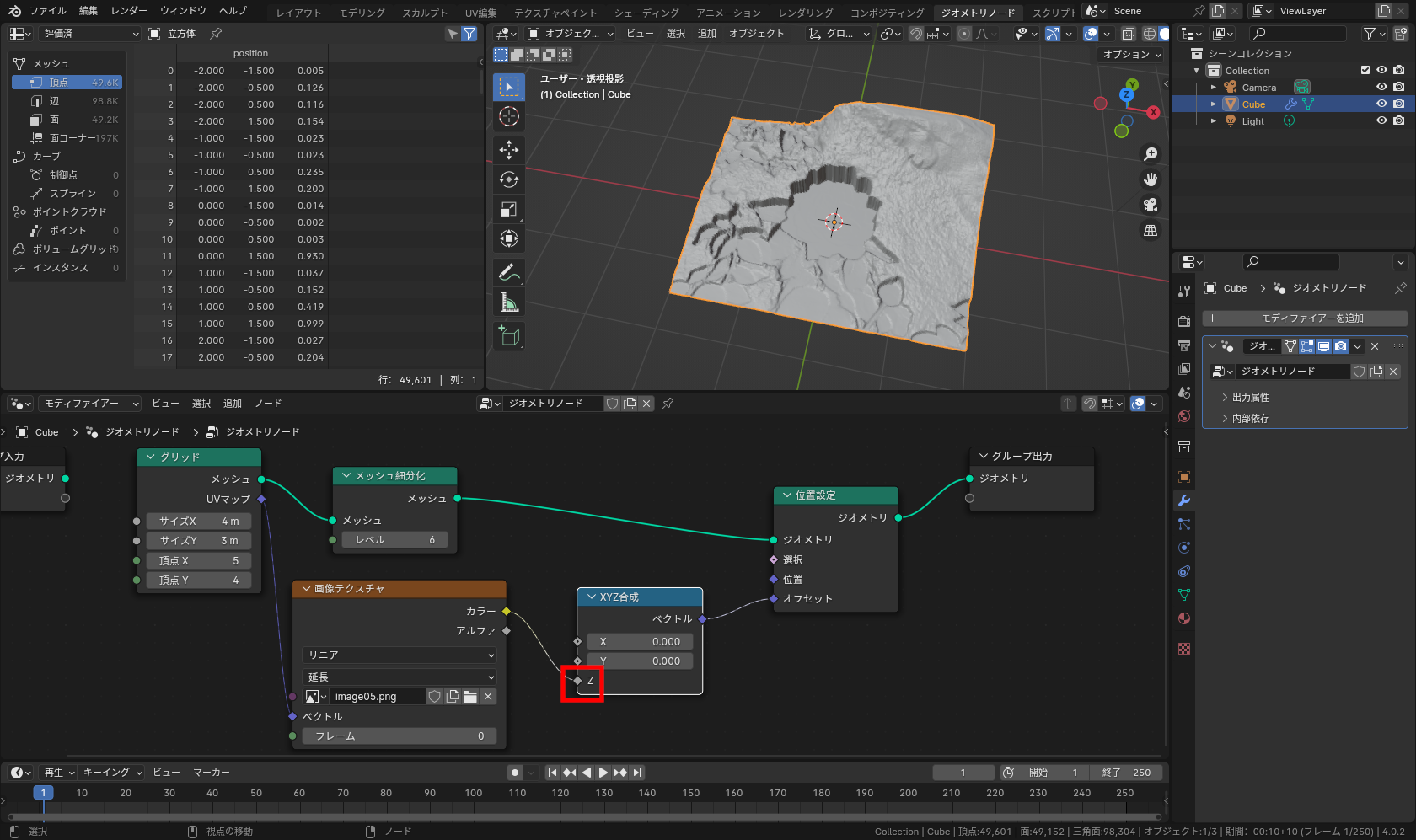Open the リニア interpolation dropdown
The image size is (1416, 840).
click(399, 655)
